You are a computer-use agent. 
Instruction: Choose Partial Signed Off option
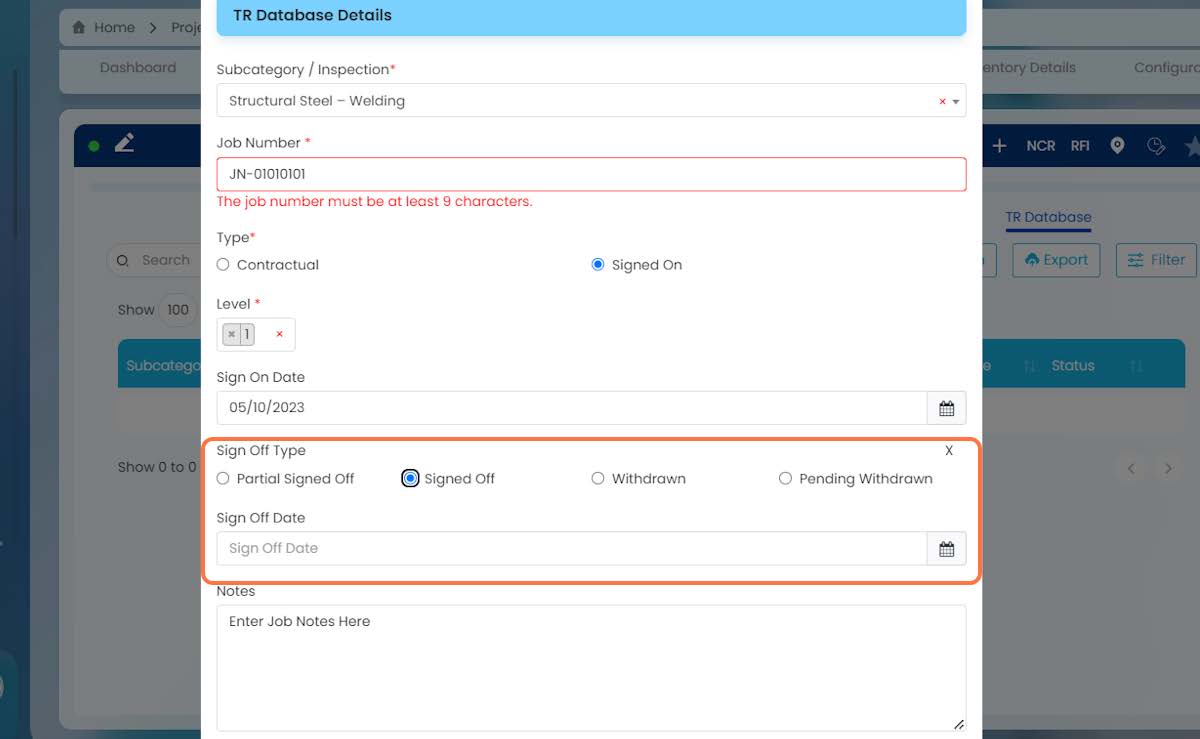223,479
